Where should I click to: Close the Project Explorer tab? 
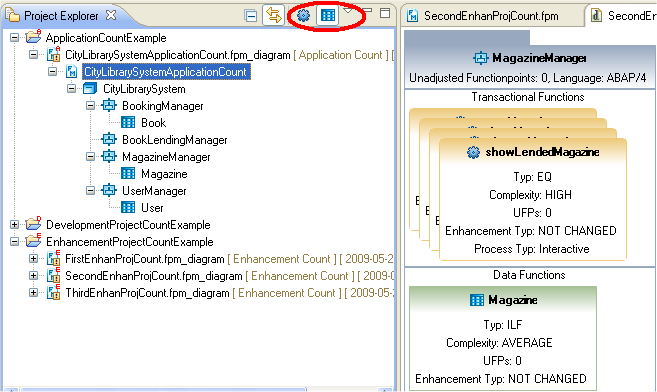coord(111,15)
